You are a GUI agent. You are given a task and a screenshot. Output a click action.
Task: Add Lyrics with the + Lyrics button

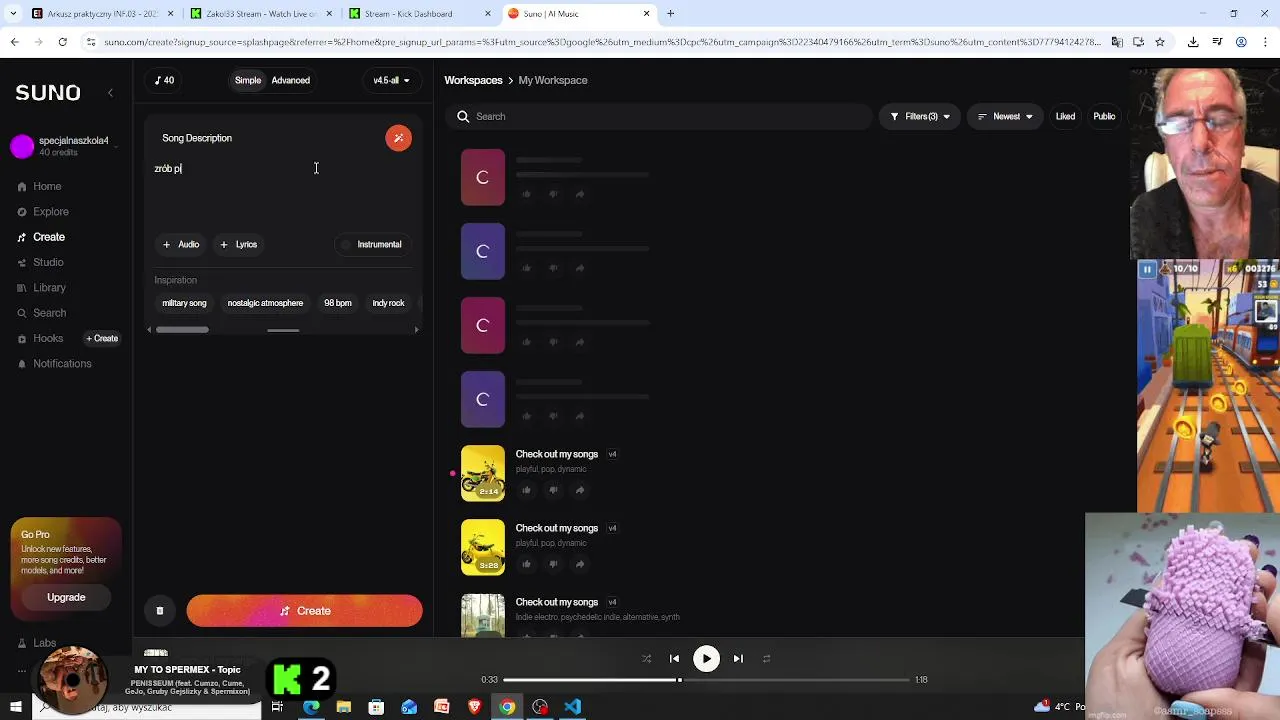tap(239, 244)
